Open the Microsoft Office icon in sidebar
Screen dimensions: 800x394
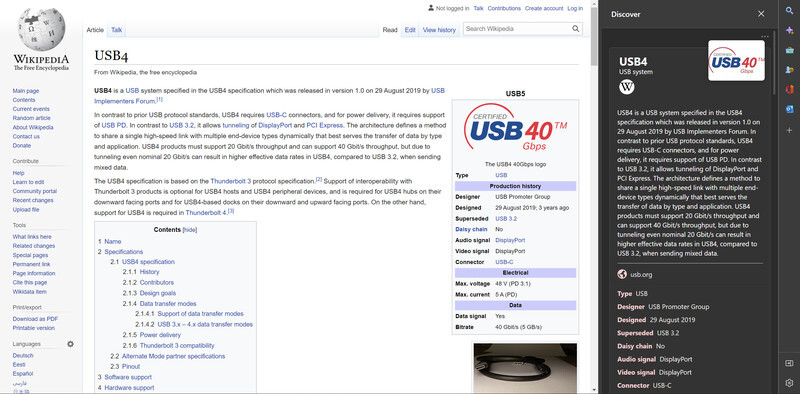[x=789, y=90]
